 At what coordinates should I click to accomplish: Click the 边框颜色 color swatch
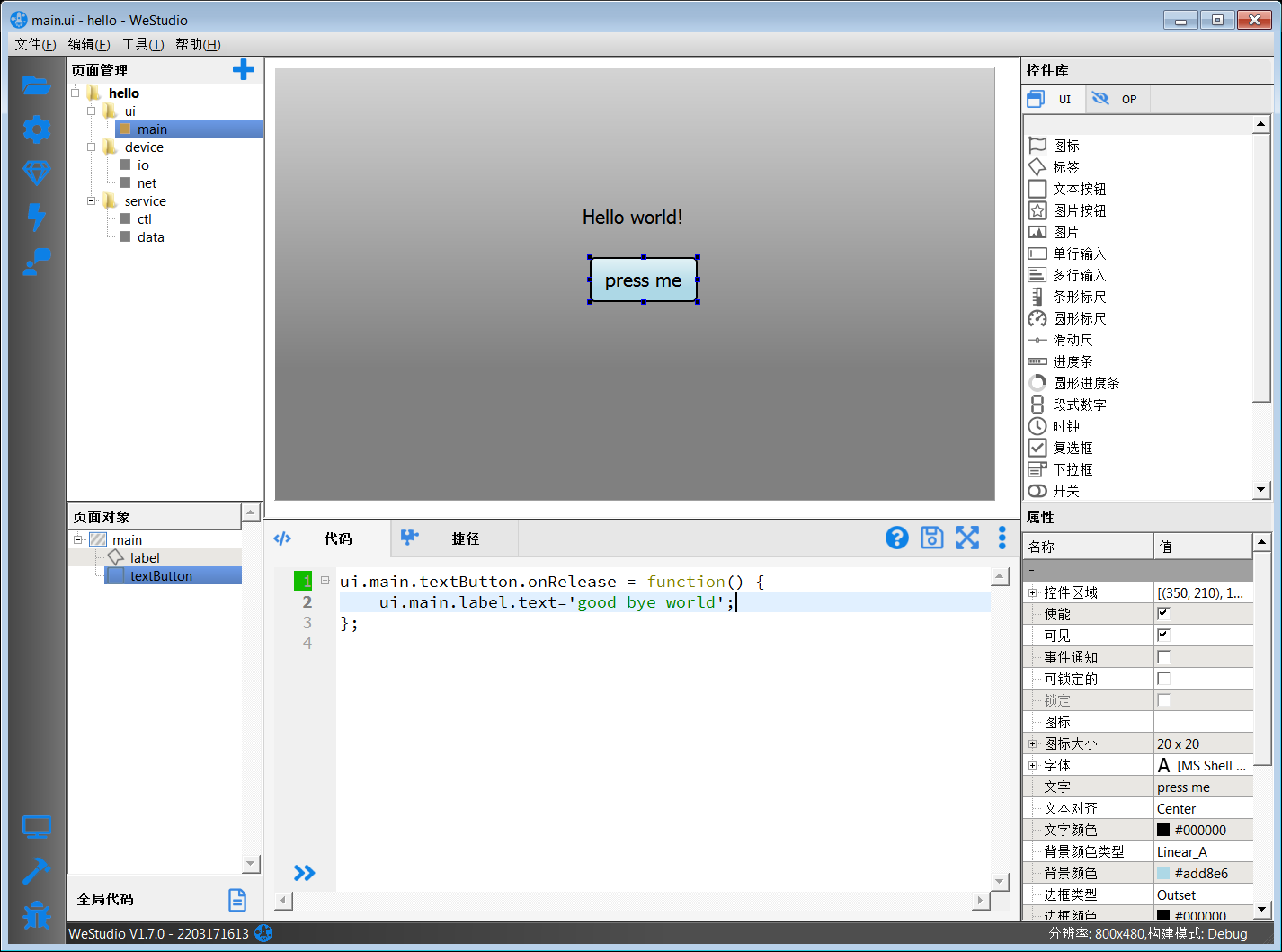pyautogui.click(x=1163, y=915)
